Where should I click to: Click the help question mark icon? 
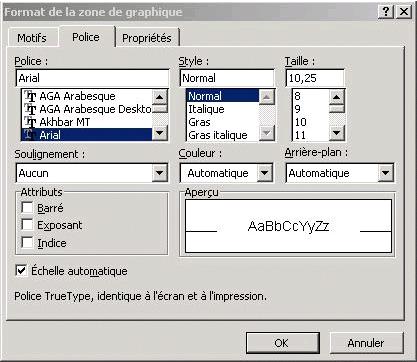pyautogui.click(x=386, y=12)
